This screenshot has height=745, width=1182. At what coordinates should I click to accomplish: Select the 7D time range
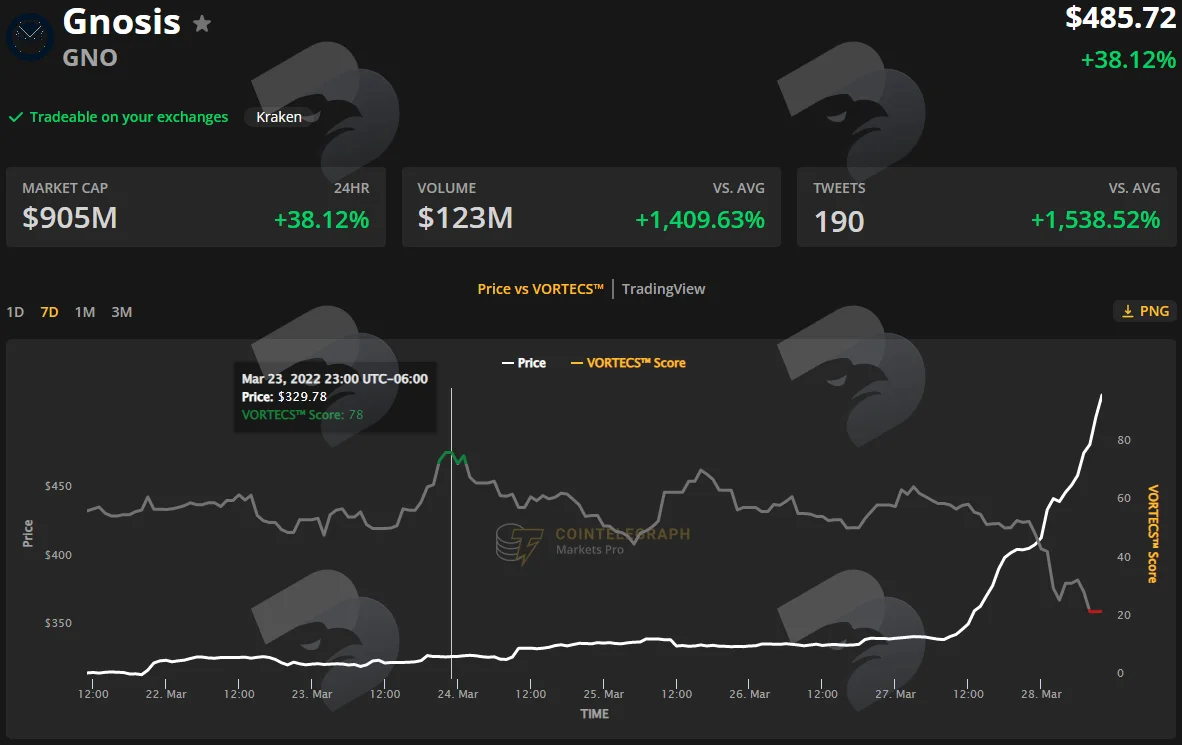click(x=49, y=311)
